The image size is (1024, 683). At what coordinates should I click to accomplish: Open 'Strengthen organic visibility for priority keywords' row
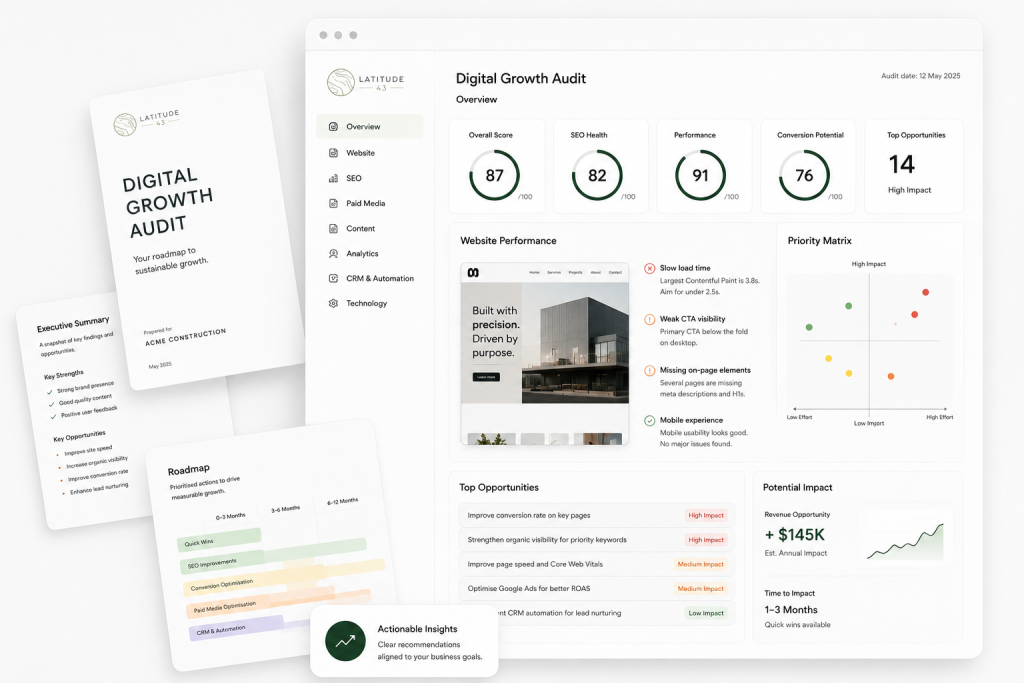pos(596,540)
